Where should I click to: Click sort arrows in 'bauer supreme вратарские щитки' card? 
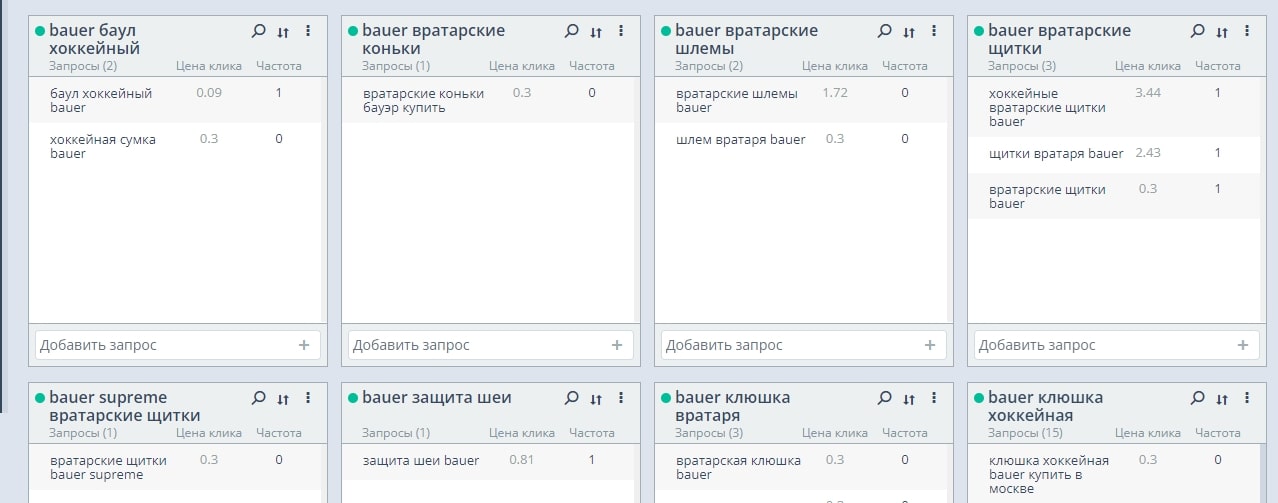283,399
